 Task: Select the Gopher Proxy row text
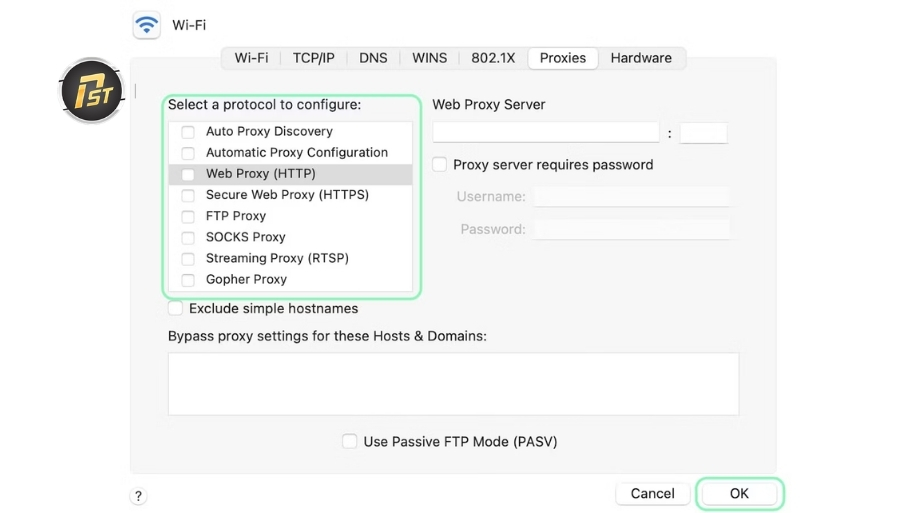pos(246,279)
